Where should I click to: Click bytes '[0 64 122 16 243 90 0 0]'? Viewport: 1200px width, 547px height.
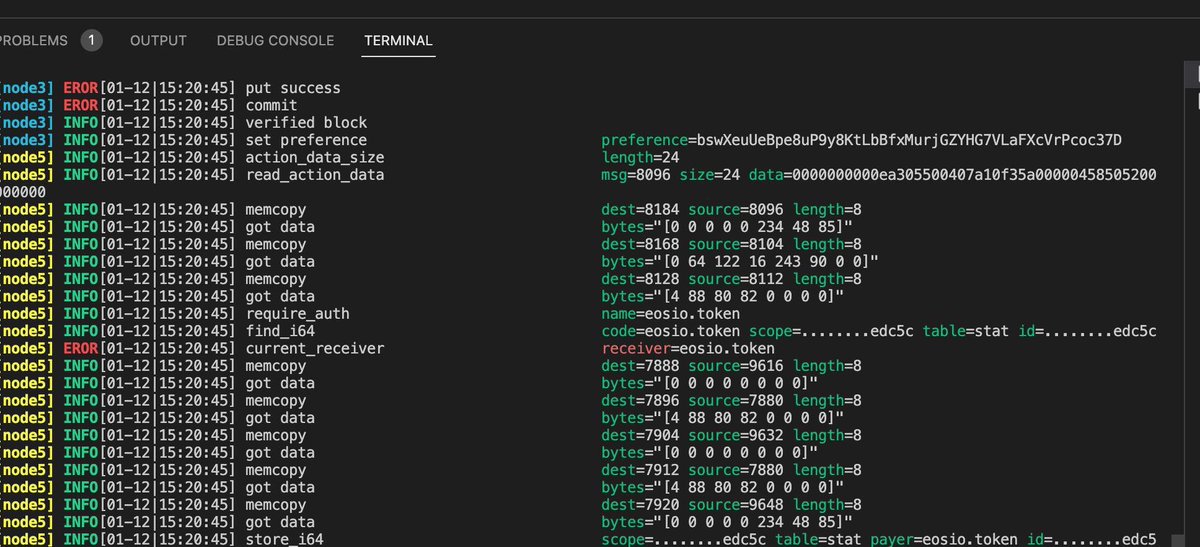click(740, 262)
